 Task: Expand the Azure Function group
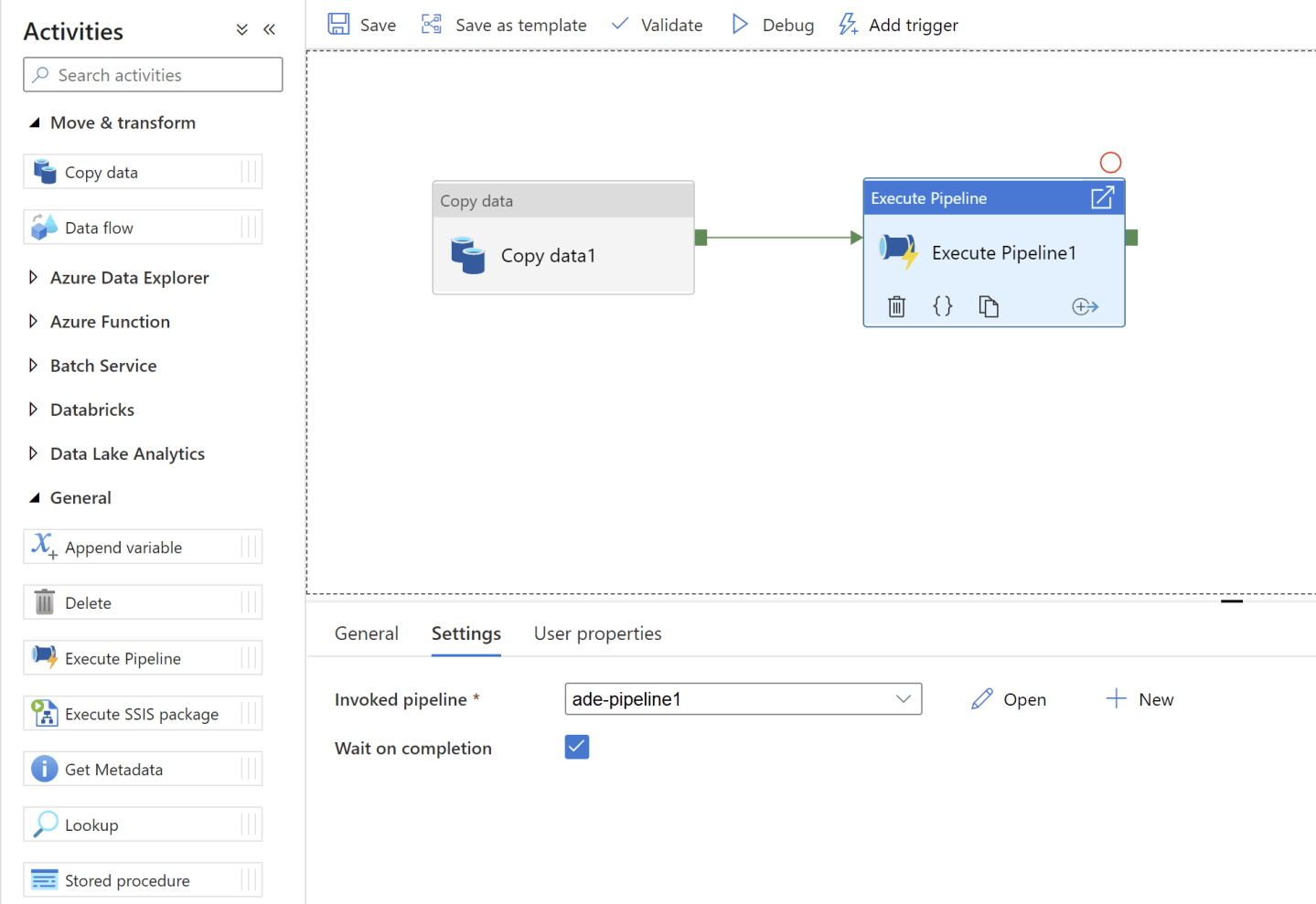tap(34, 321)
